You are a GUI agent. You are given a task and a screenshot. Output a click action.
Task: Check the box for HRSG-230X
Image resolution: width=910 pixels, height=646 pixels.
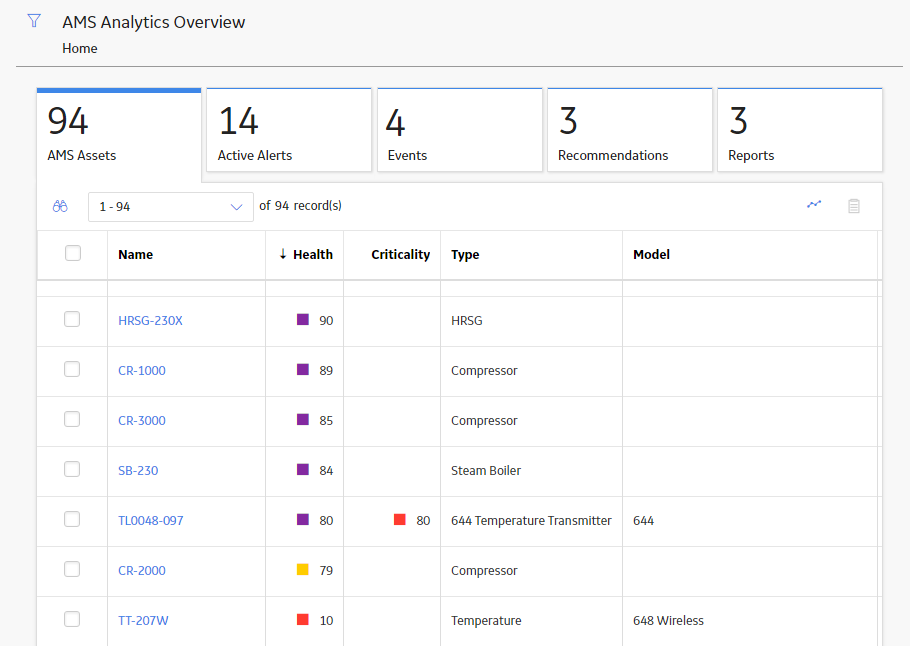click(72, 319)
